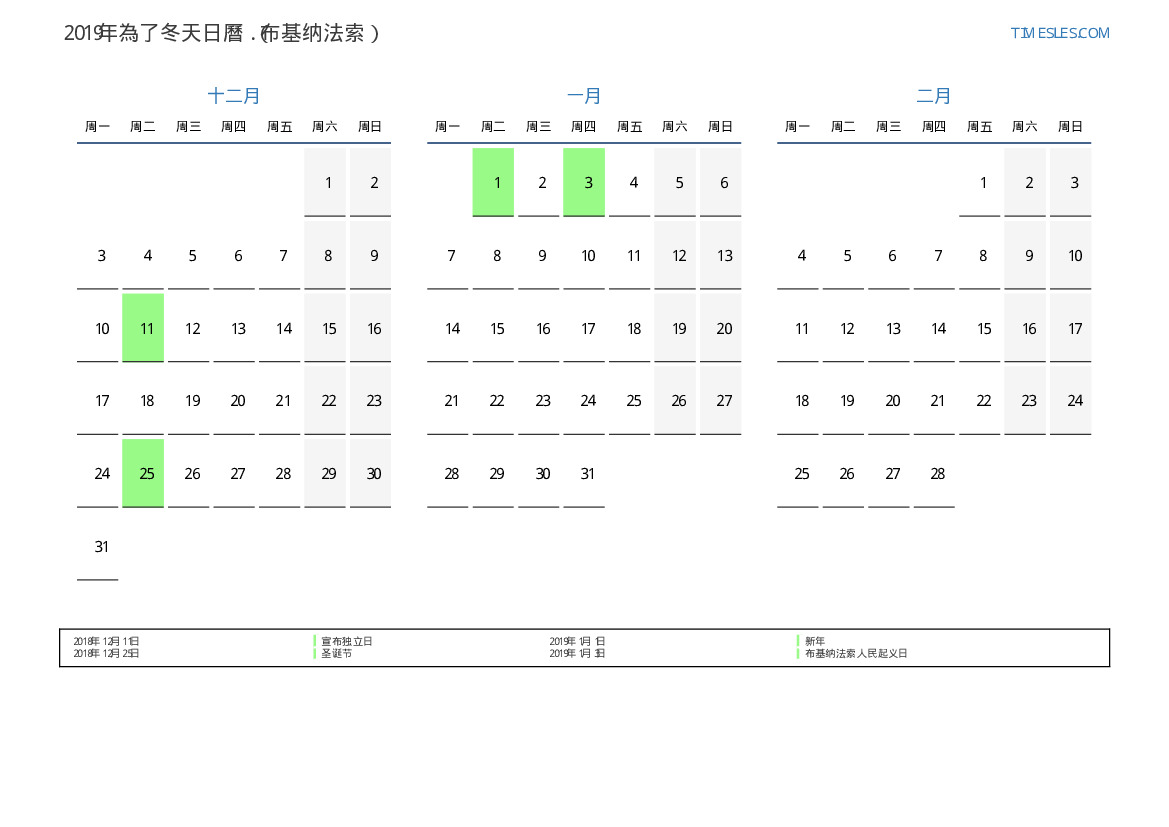Open the 十二月 month heading
Viewport: 1169px width, 827px height.
tap(234, 96)
